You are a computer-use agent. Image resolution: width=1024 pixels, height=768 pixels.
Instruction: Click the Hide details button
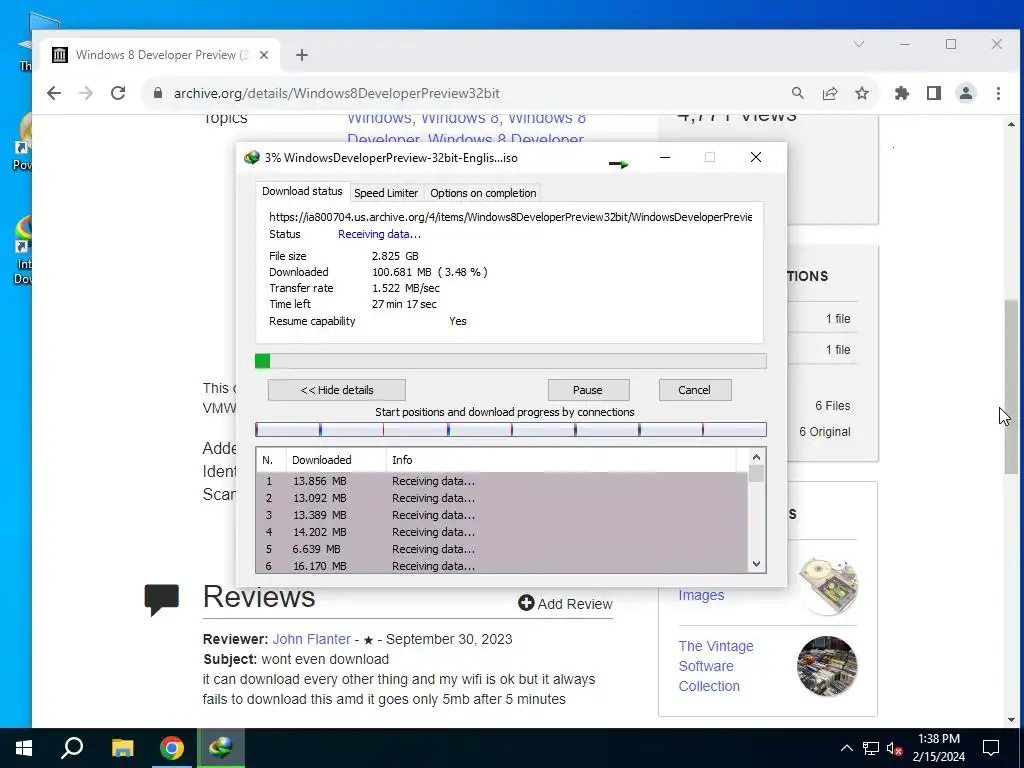tap(337, 390)
